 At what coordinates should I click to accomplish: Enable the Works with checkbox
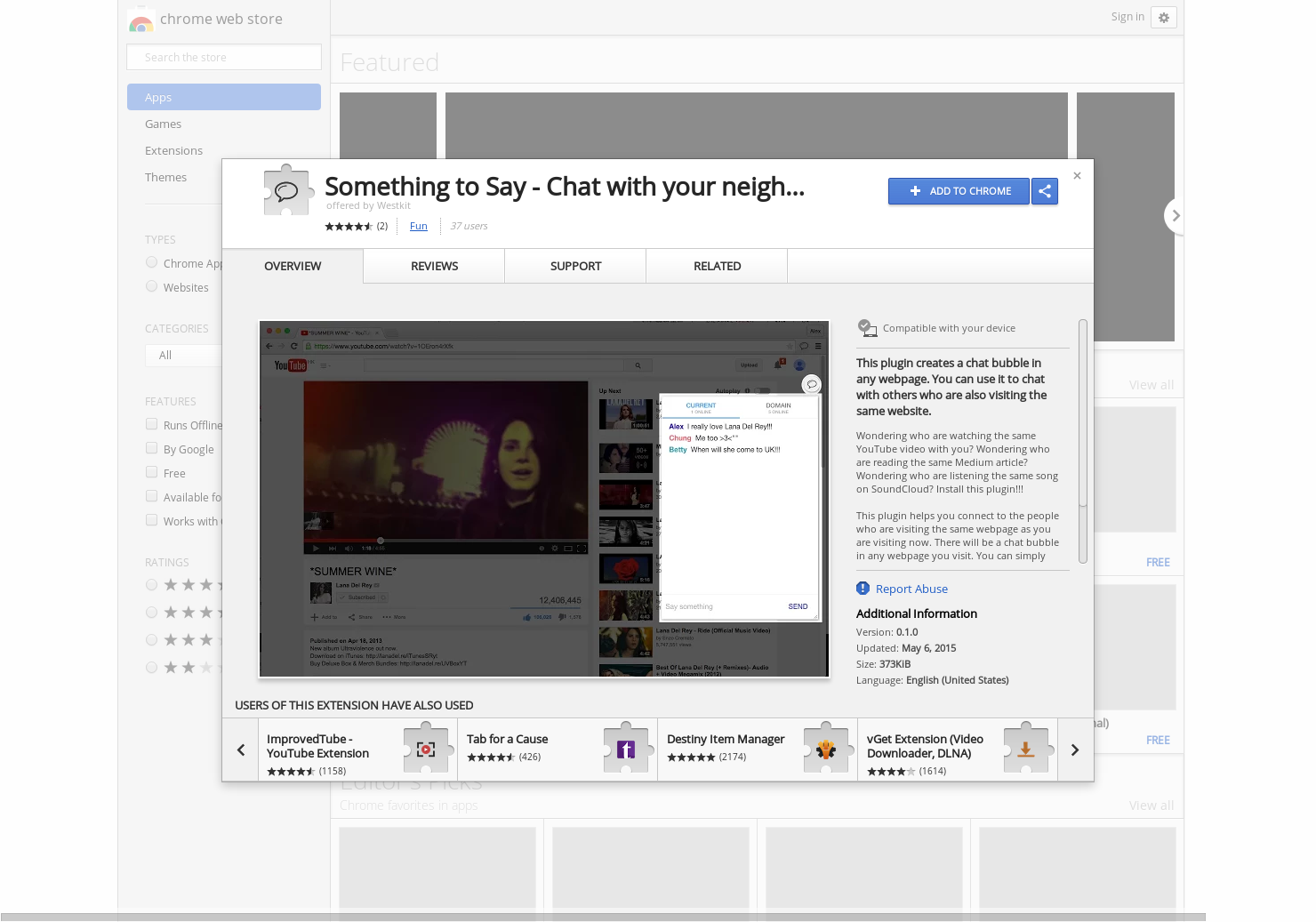151,520
